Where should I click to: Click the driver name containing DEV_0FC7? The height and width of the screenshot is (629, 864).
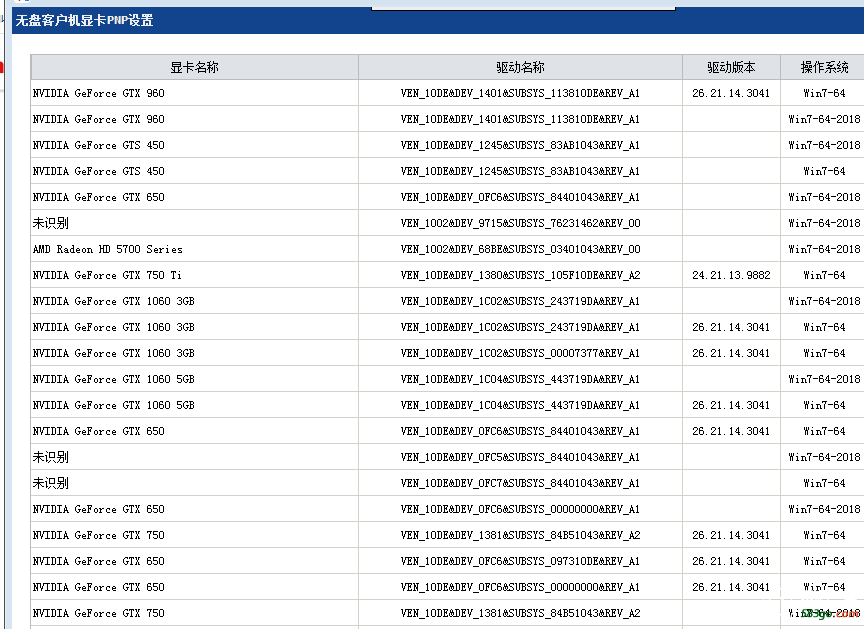(x=520, y=483)
